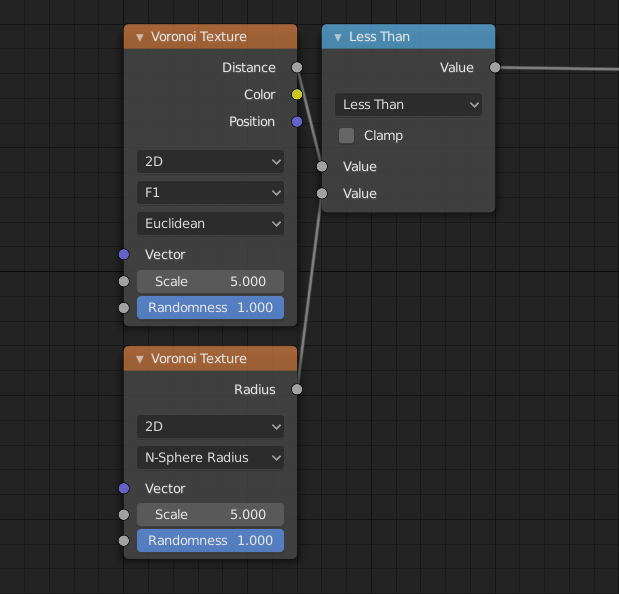Open the F1 feature dropdown

point(210,192)
